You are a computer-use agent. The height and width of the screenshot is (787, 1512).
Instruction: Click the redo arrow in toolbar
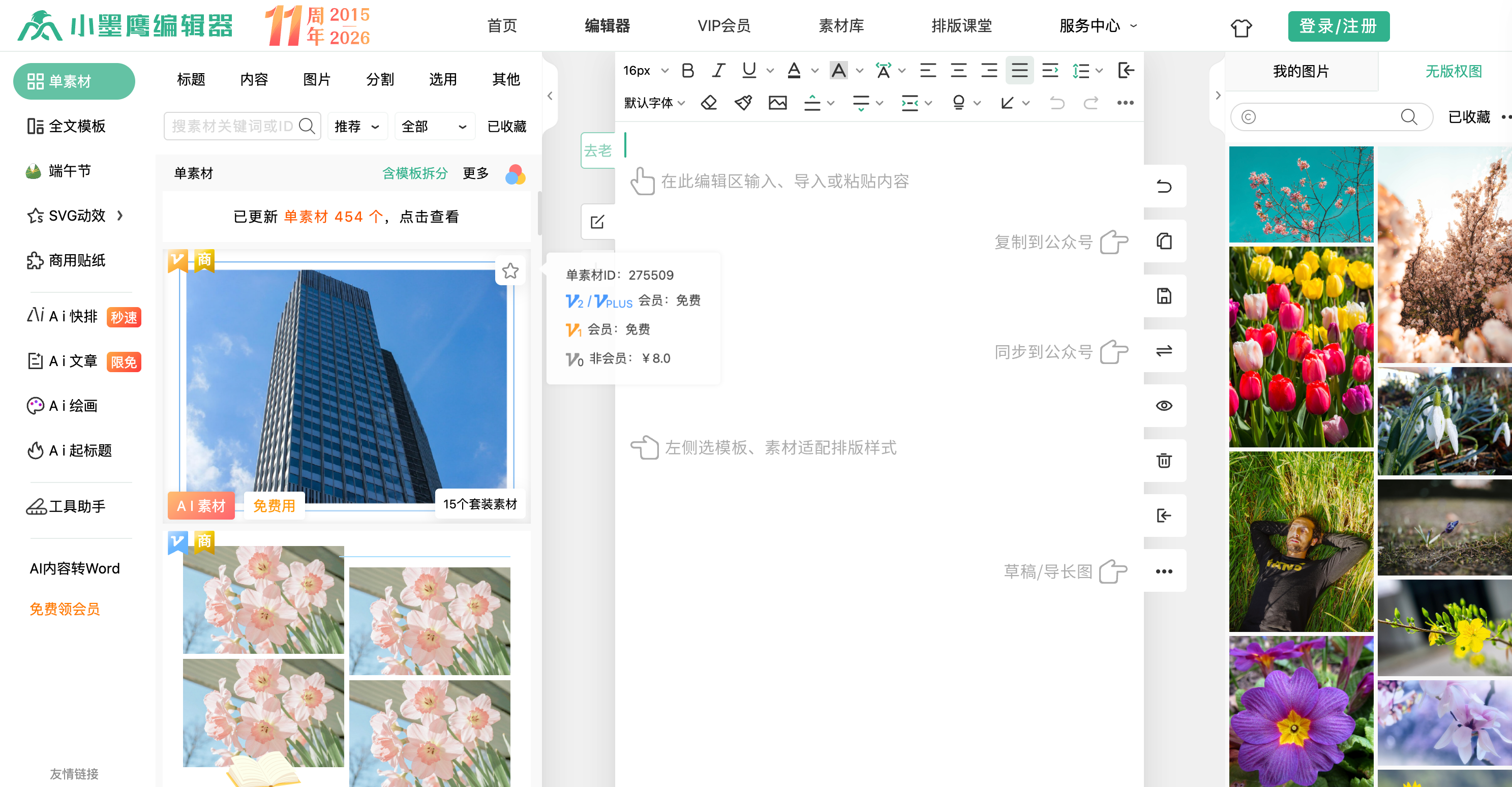pyautogui.click(x=1091, y=103)
